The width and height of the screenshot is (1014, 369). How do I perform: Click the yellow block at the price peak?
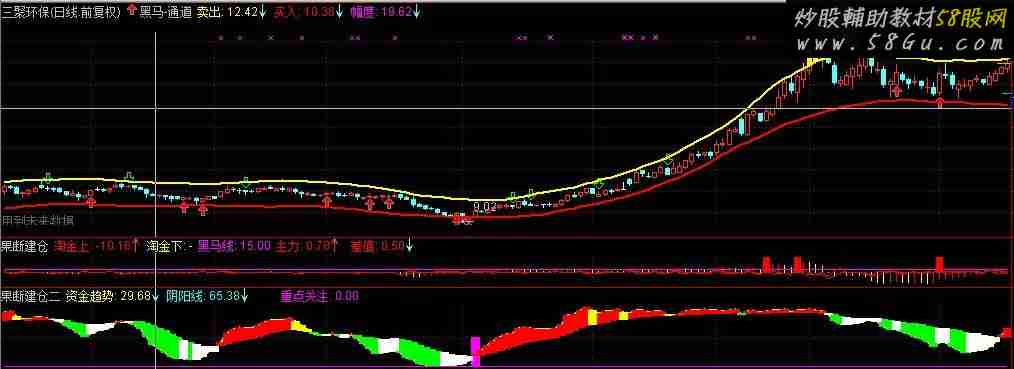point(813,62)
